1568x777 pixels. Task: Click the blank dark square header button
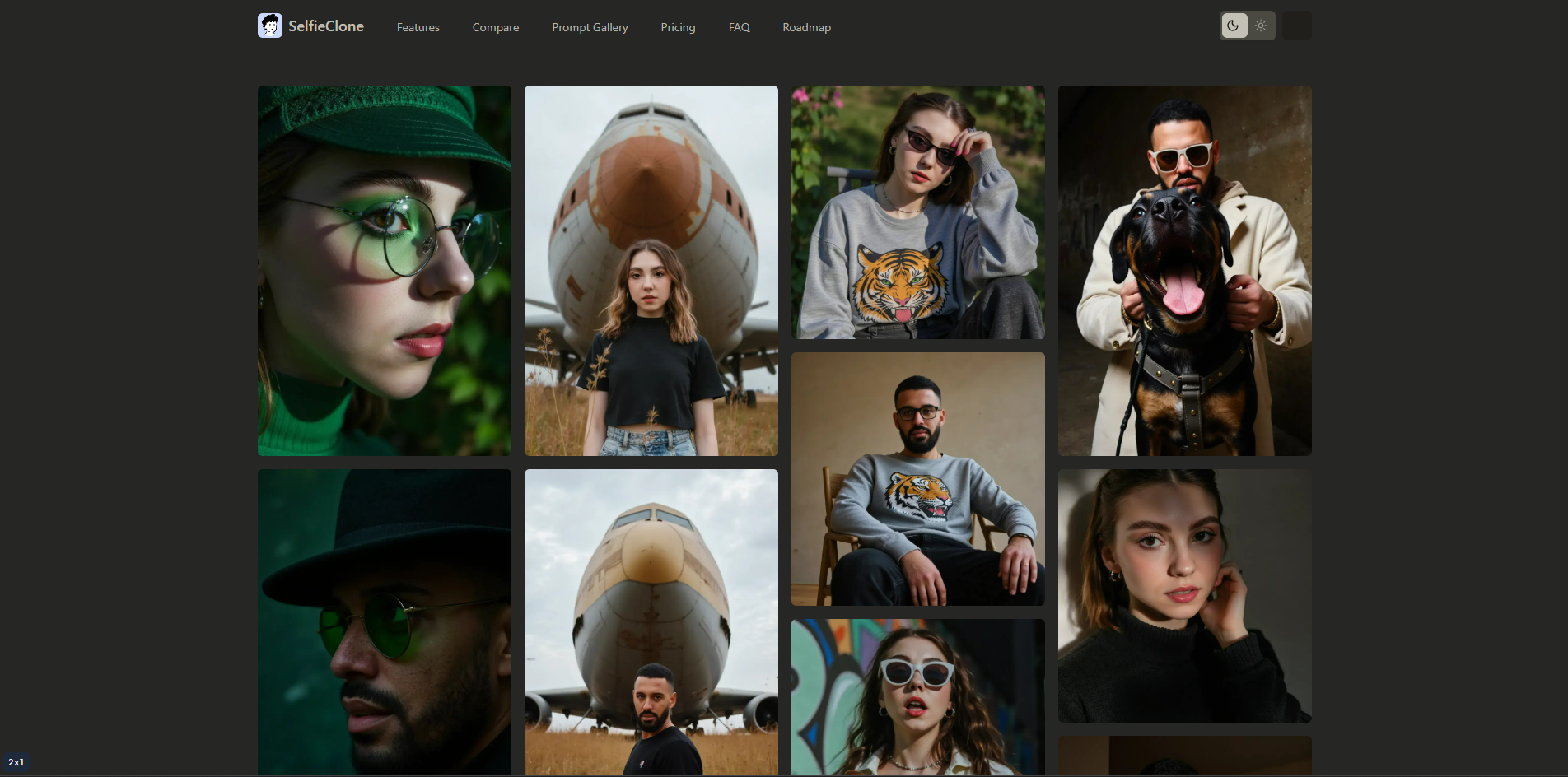pos(1297,26)
